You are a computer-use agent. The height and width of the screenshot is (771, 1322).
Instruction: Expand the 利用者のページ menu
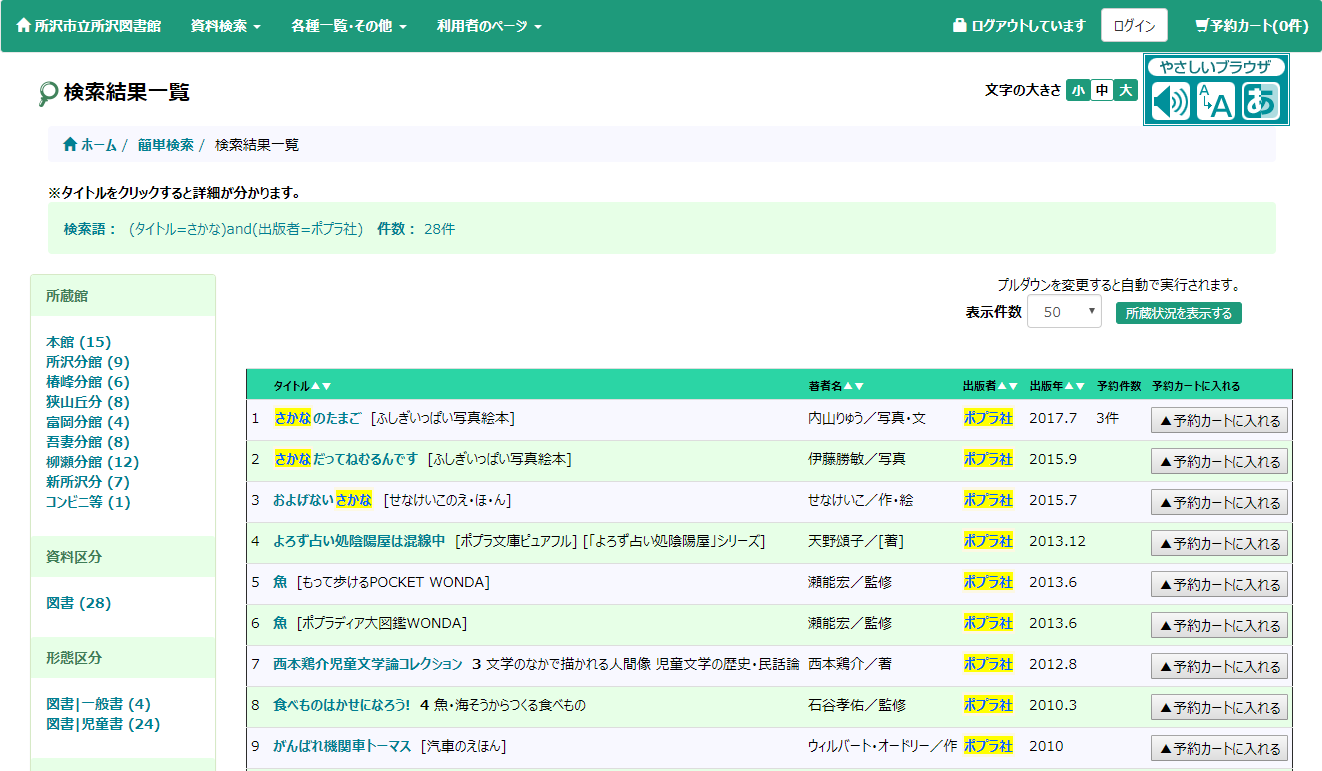coord(489,26)
